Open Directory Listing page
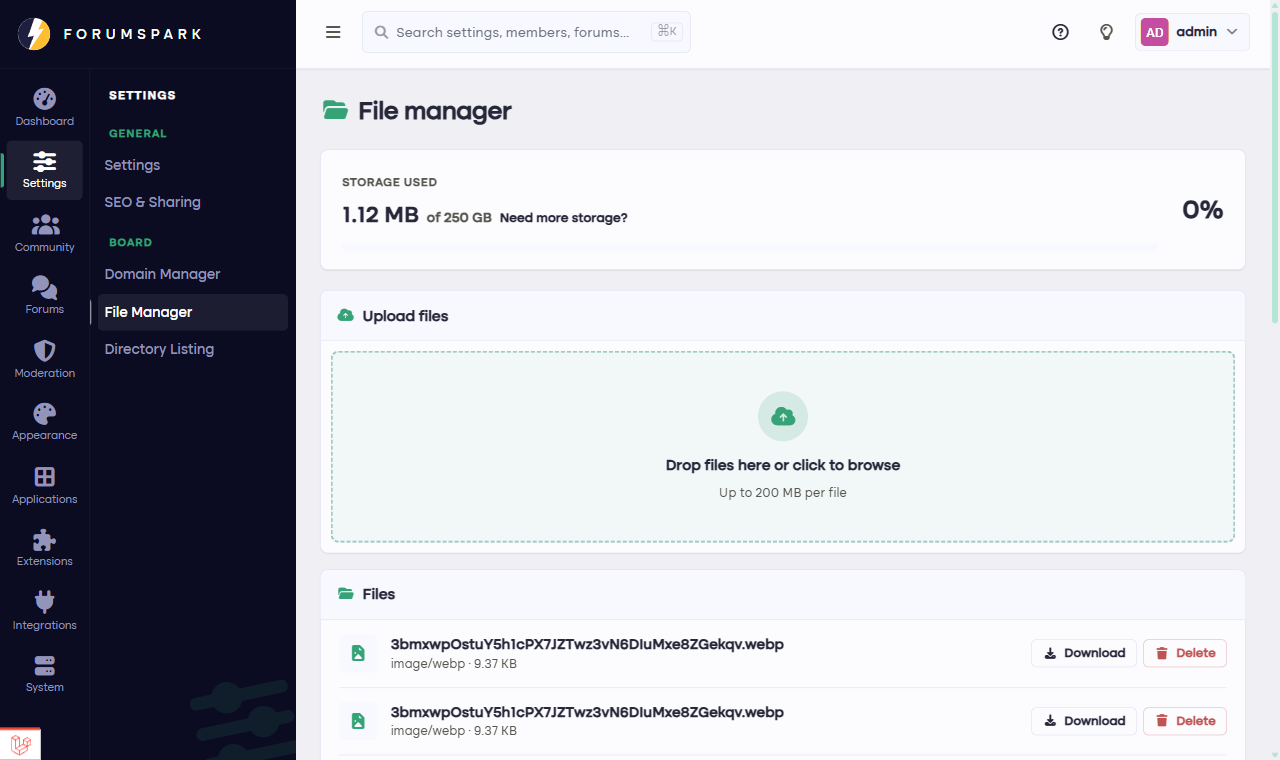The height and width of the screenshot is (760, 1280). point(159,349)
